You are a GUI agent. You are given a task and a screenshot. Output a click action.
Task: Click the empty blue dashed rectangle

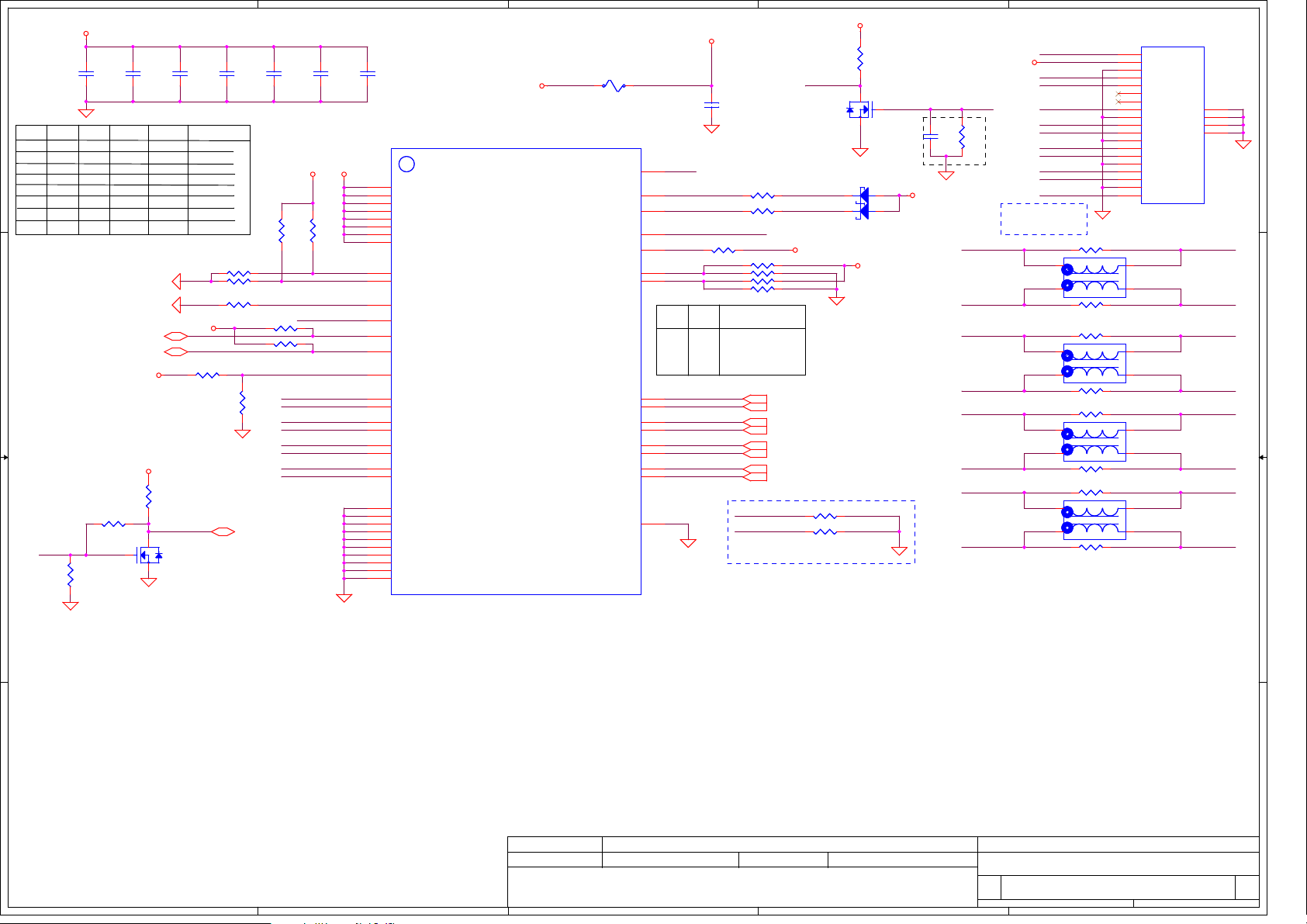1043,219
